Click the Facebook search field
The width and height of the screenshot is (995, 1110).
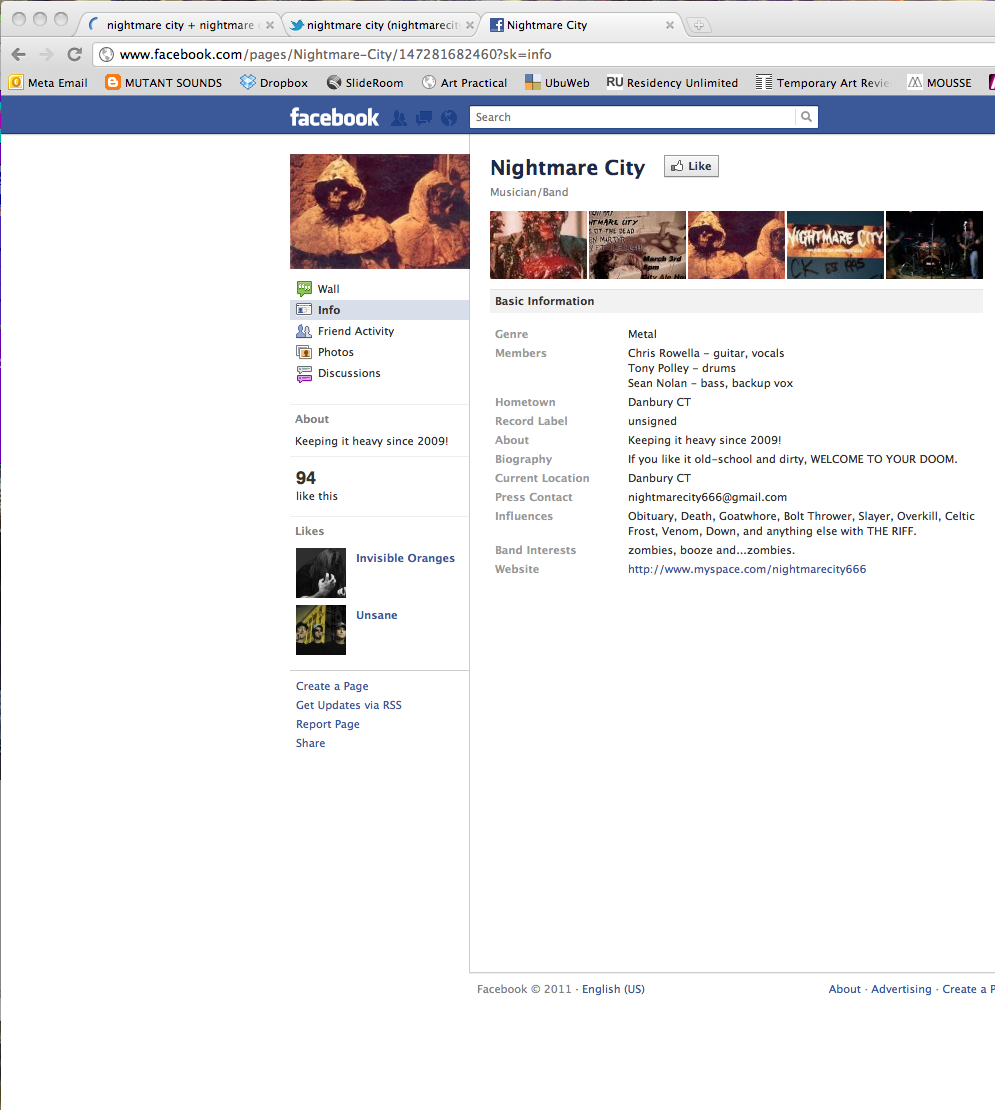(633, 117)
